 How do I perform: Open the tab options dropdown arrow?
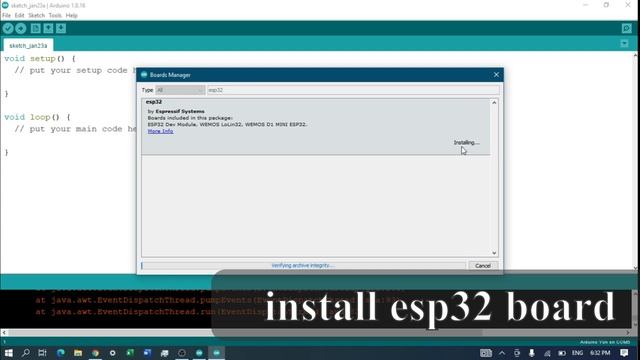[x=624, y=43]
